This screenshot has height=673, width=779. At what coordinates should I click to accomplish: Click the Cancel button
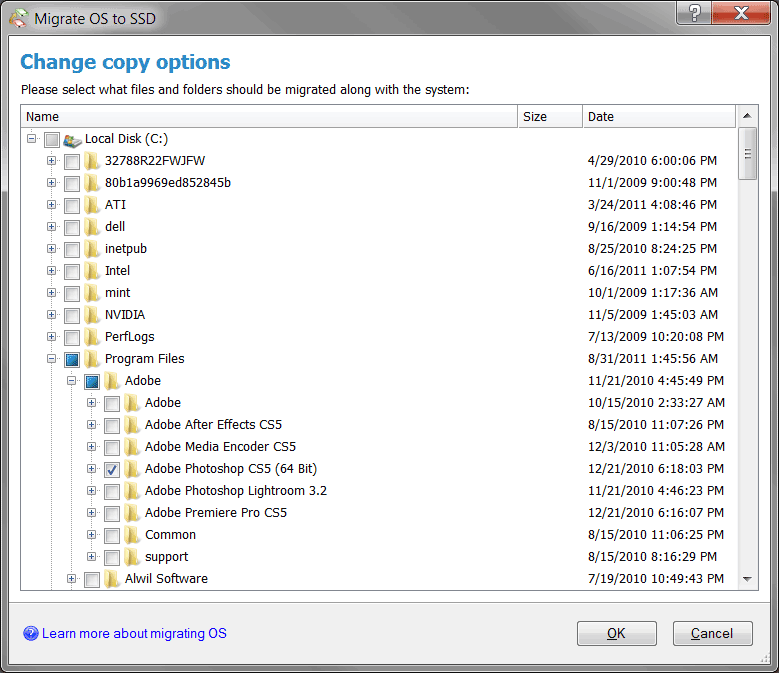[712, 633]
